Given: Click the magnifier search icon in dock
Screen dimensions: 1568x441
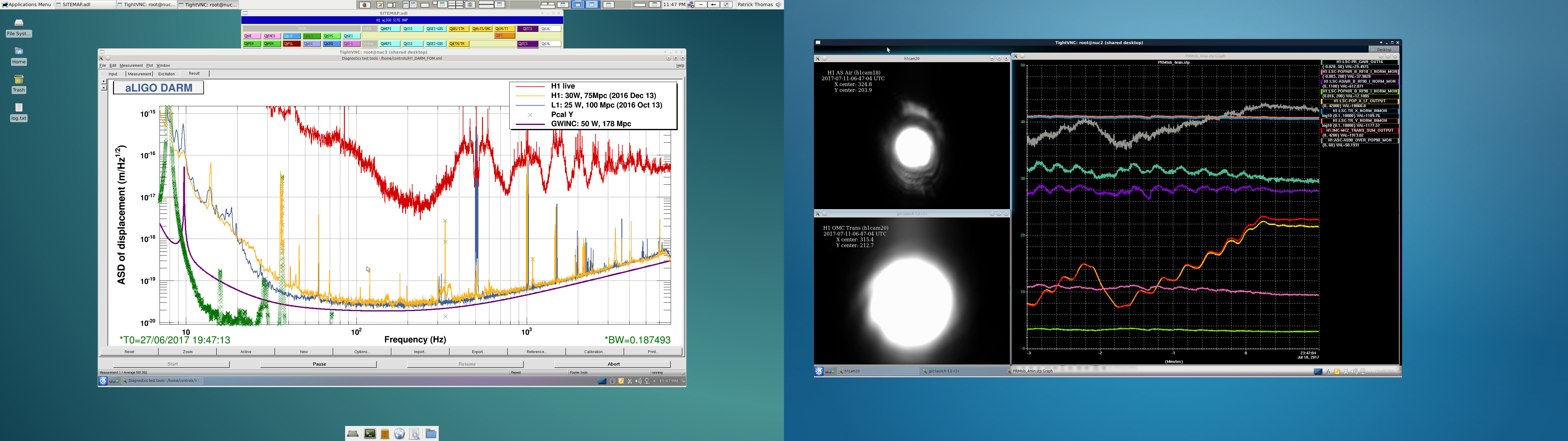Looking at the screenshot, I should click(415, 433).
